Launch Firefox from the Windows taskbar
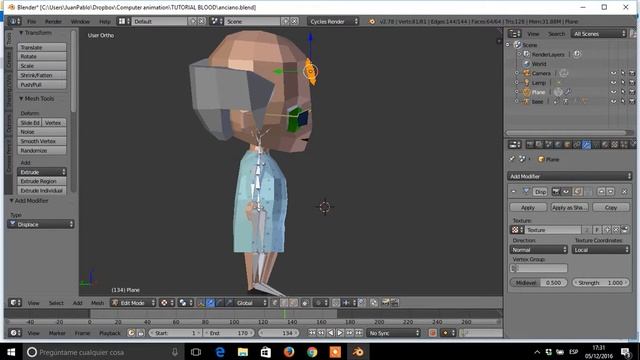 pos(289,352)
